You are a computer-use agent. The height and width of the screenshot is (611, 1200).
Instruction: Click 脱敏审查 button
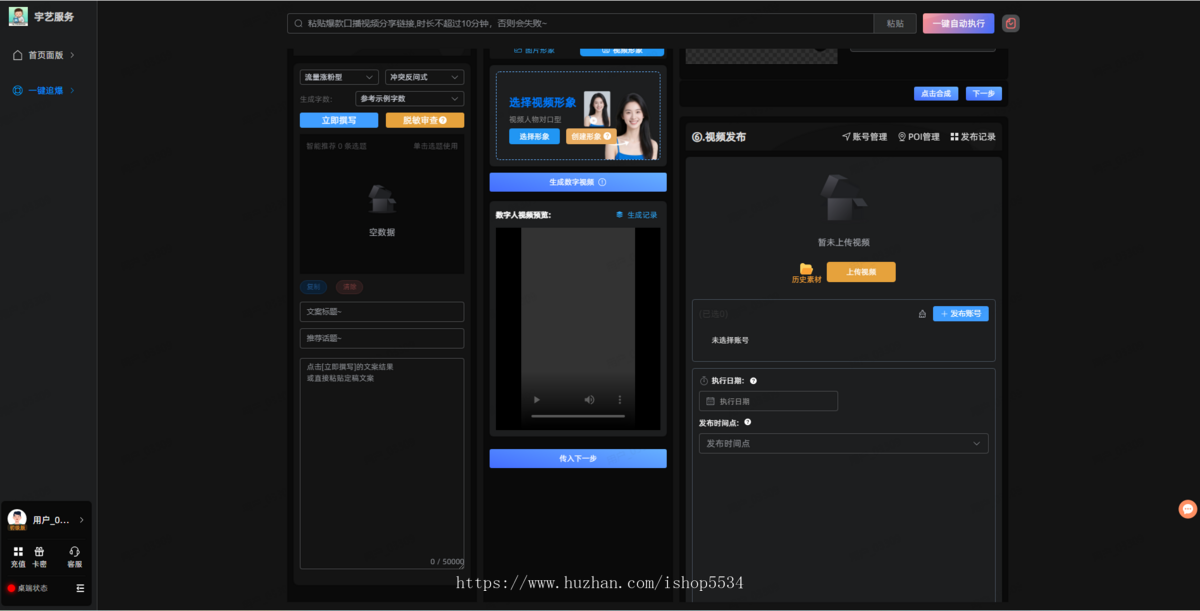[x=425, y=120]
